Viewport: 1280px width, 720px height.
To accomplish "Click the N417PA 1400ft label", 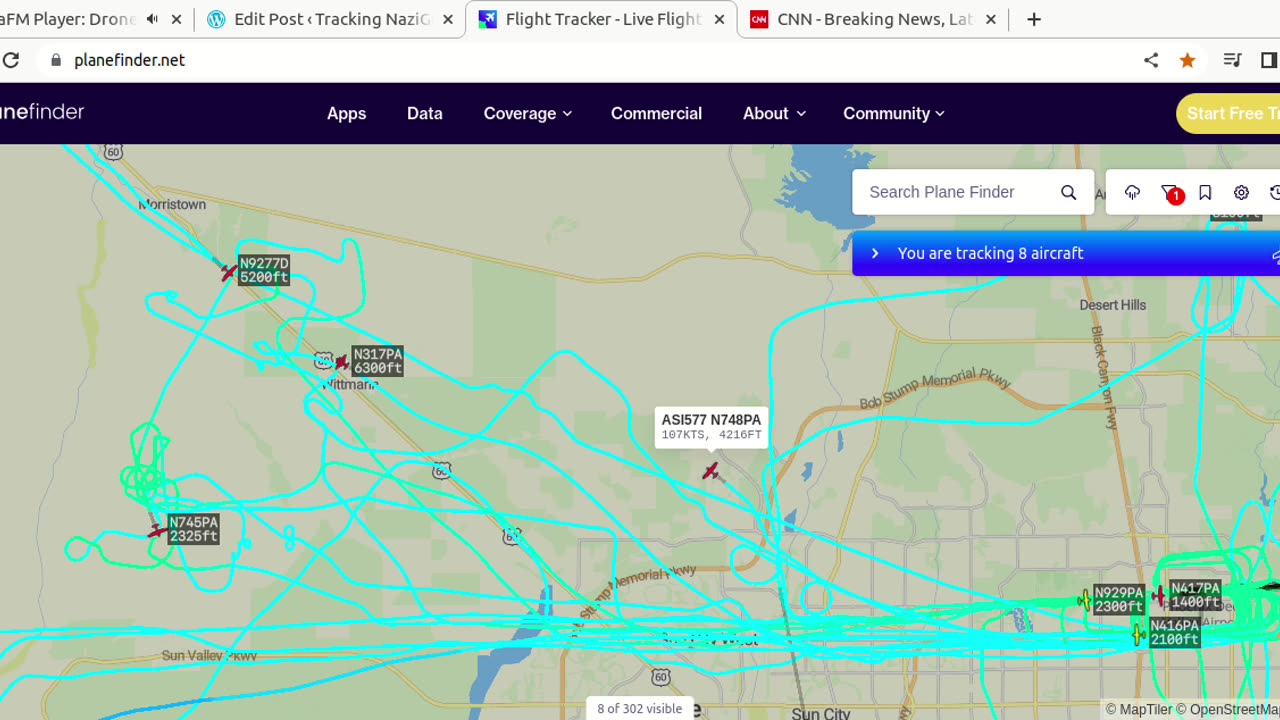I will click(1195, 595).
